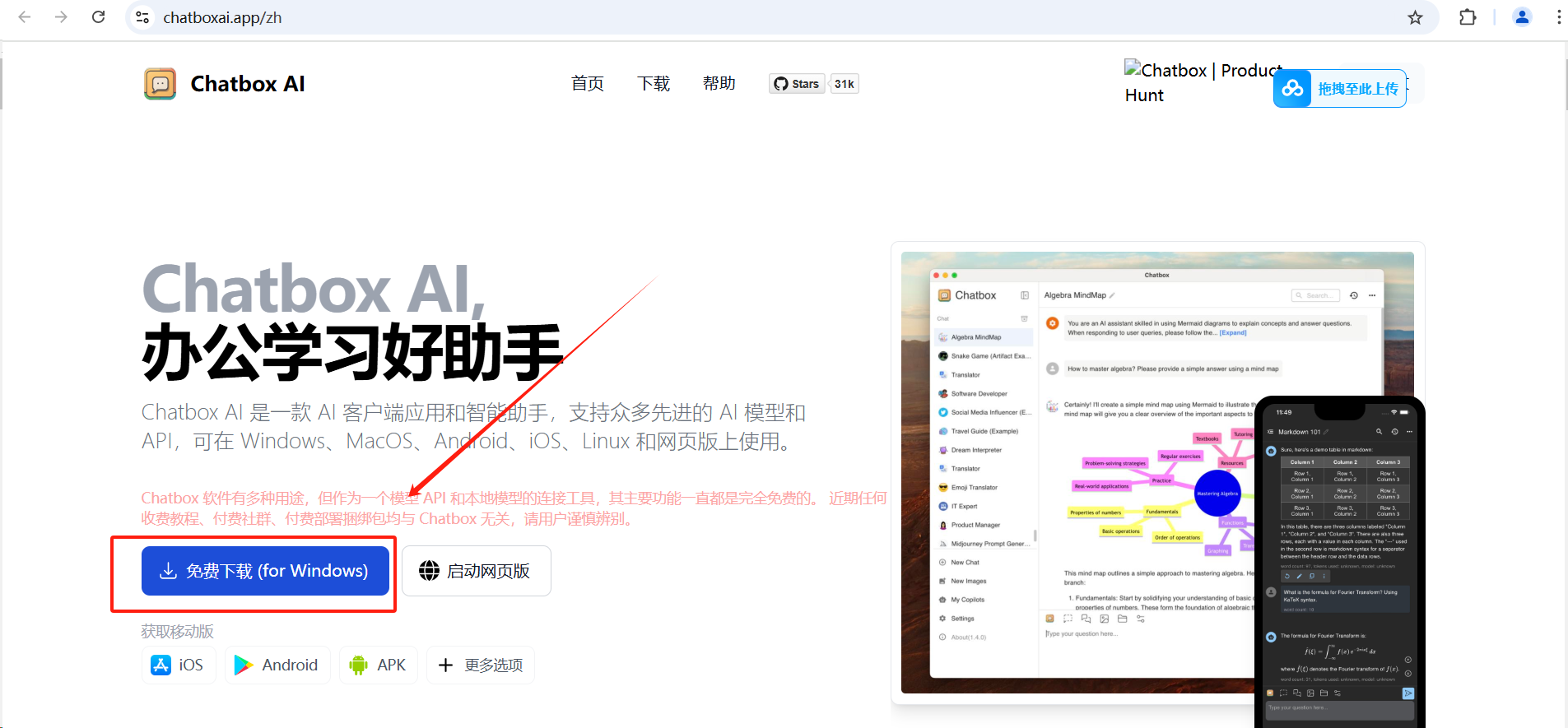
Task: Open the browser three-dot menu
Action: coord(1558,17)
